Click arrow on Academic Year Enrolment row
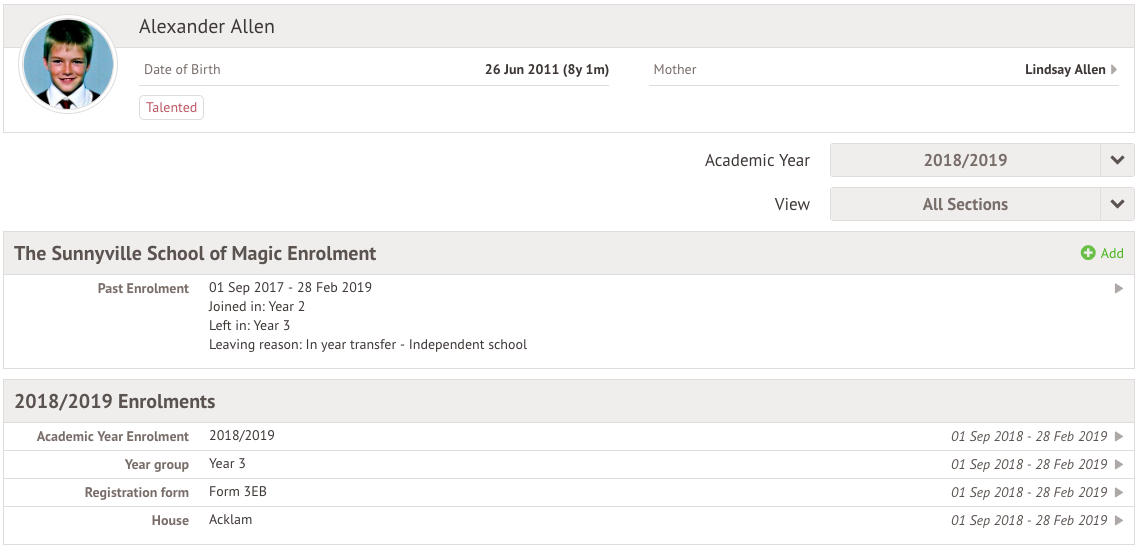 pyautogui.click(x=1119, y=437)
